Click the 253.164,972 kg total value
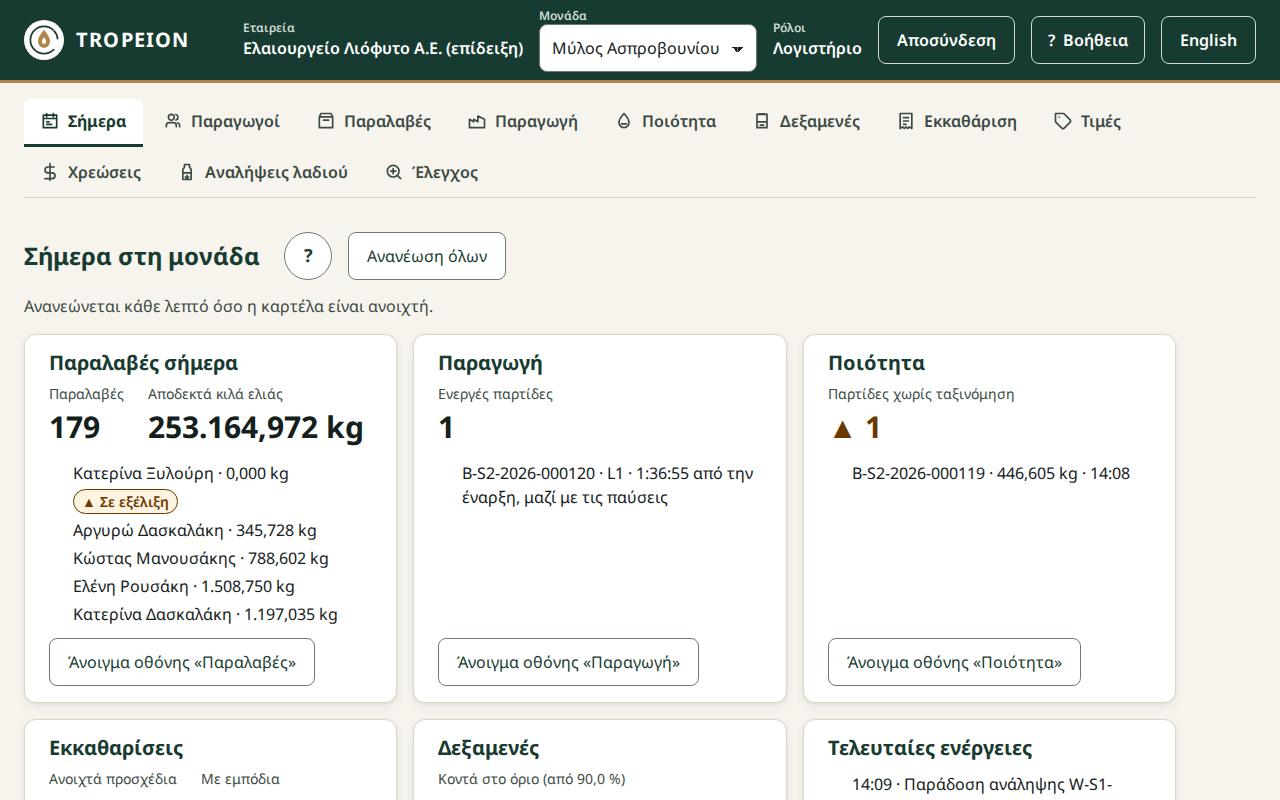Viewport: 1280px width, 800px height. (x=256, y=427)
